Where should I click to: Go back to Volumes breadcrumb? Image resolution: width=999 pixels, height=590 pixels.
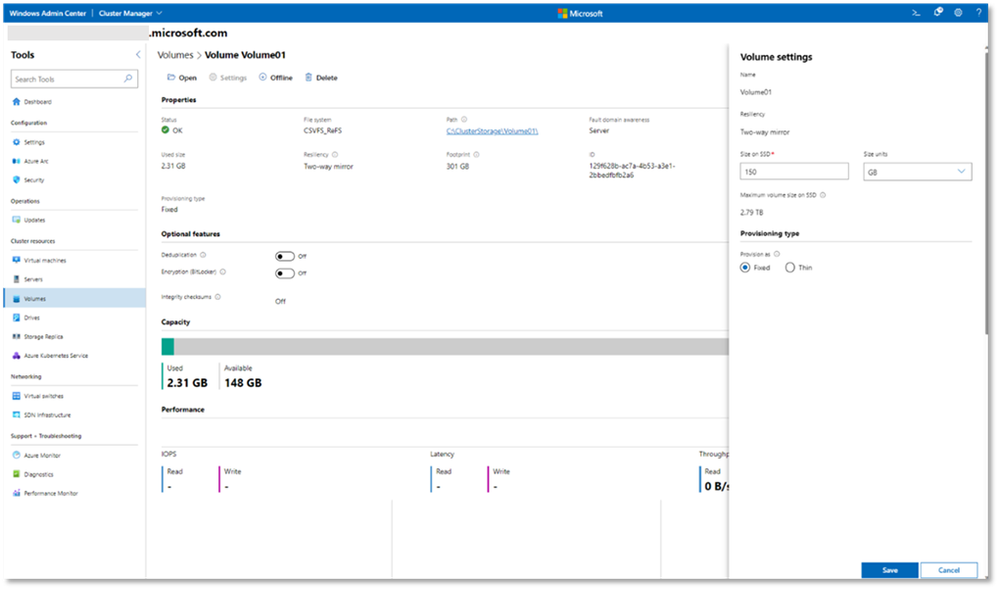175,55
